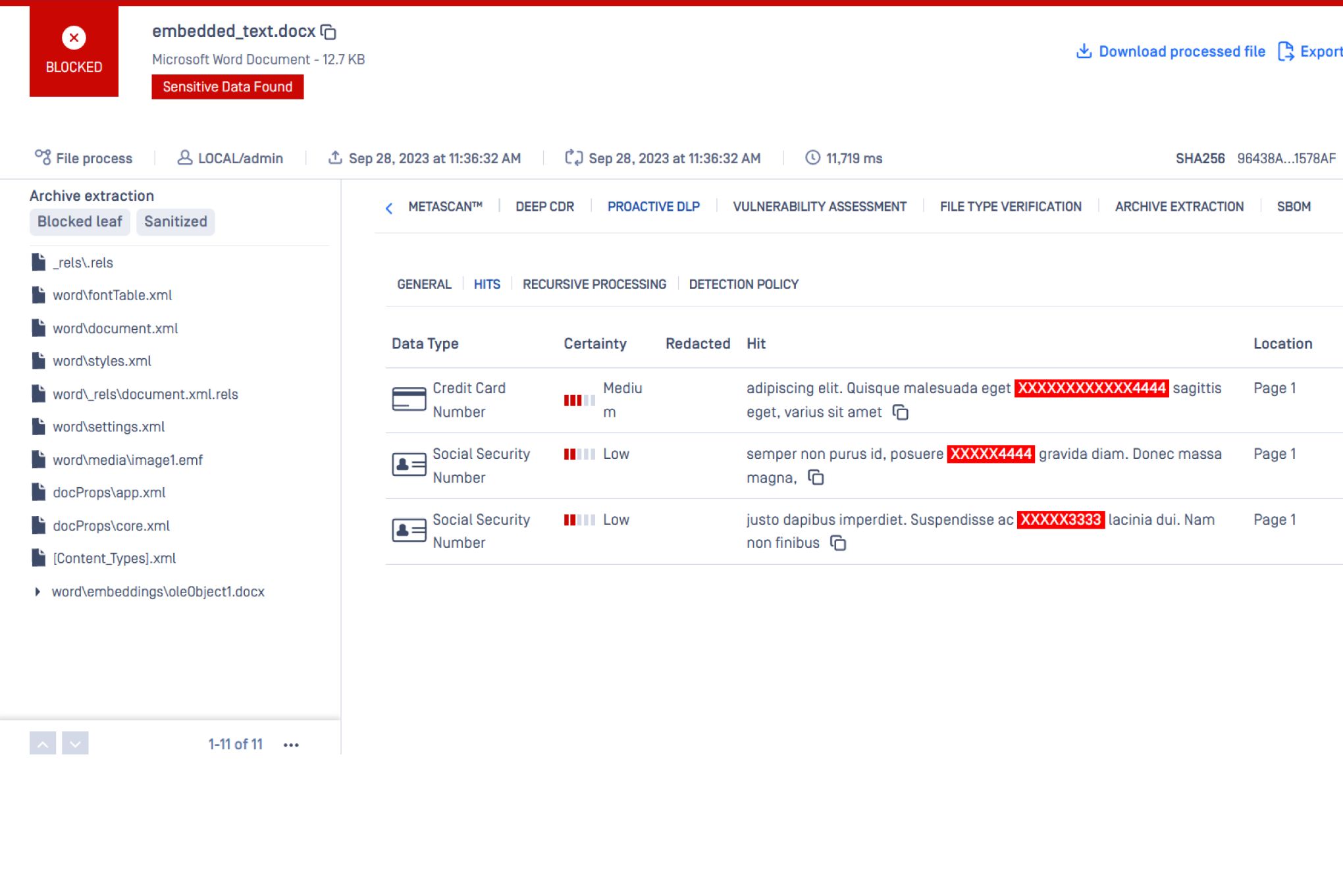The image size is (1343, 896).
Task: Switch to the DEEP CDR tab
Action: coord(544,207)
